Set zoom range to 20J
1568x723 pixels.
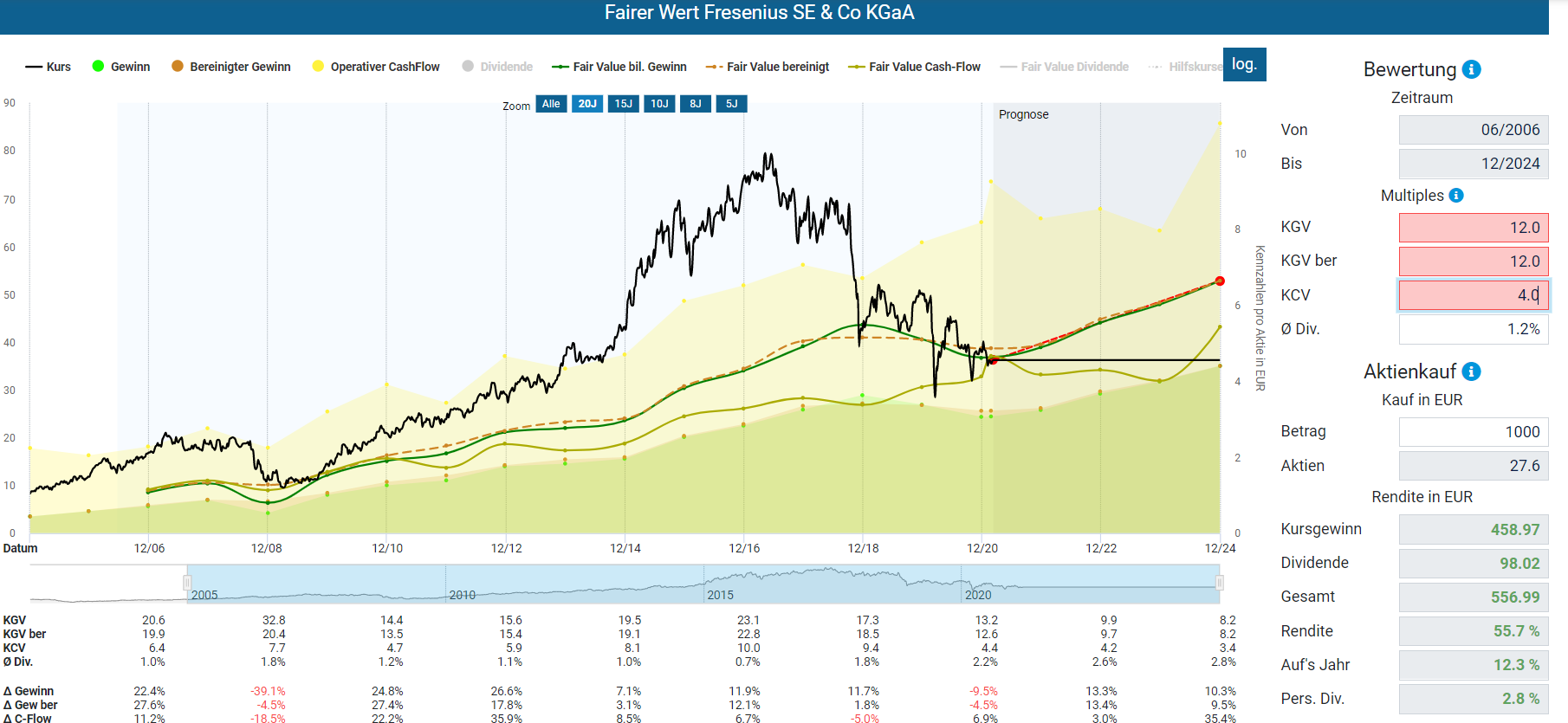tap(587, 104)
